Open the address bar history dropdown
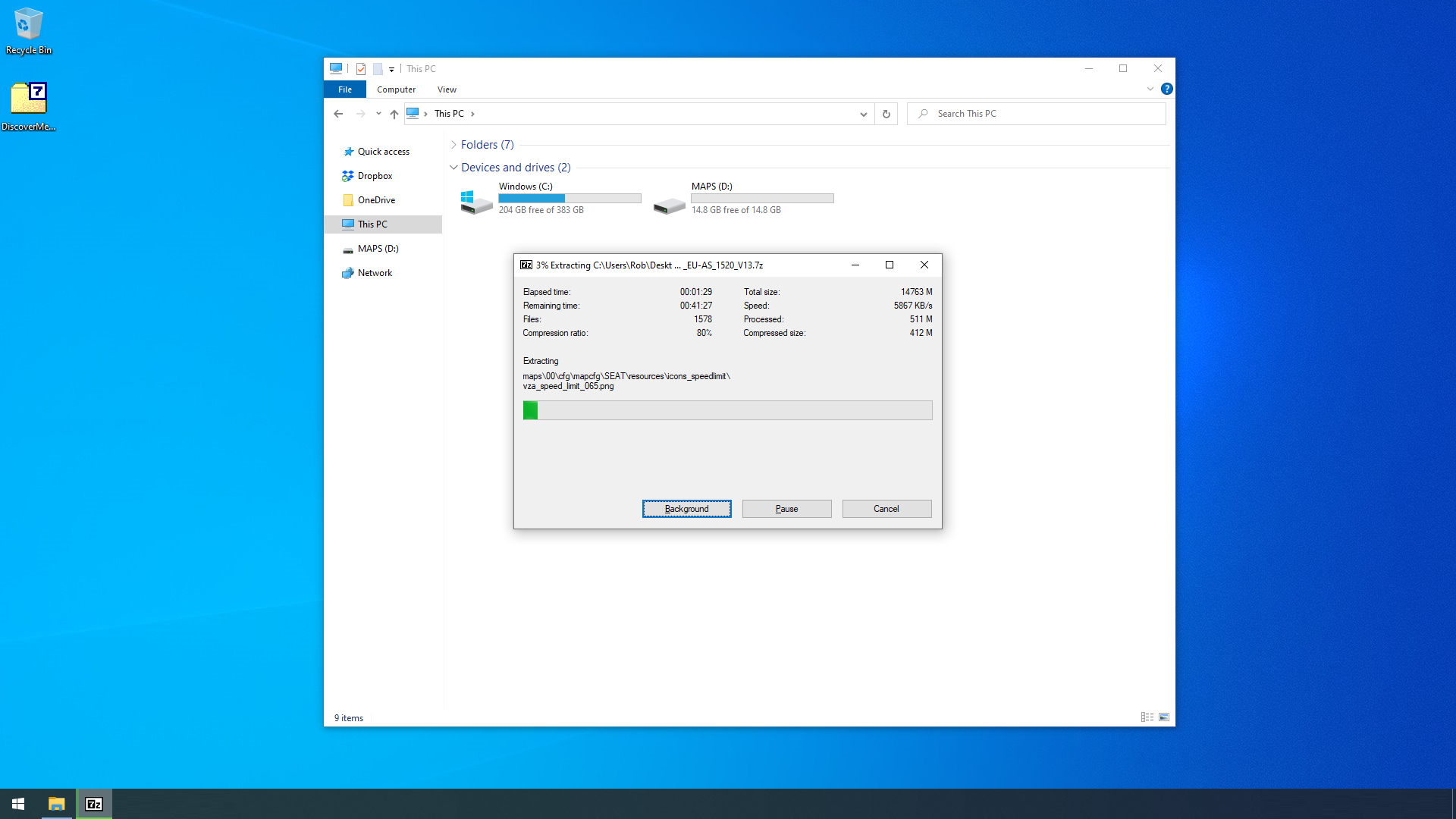This screenshot has height=819, width=1456. (x=863, y=114)
